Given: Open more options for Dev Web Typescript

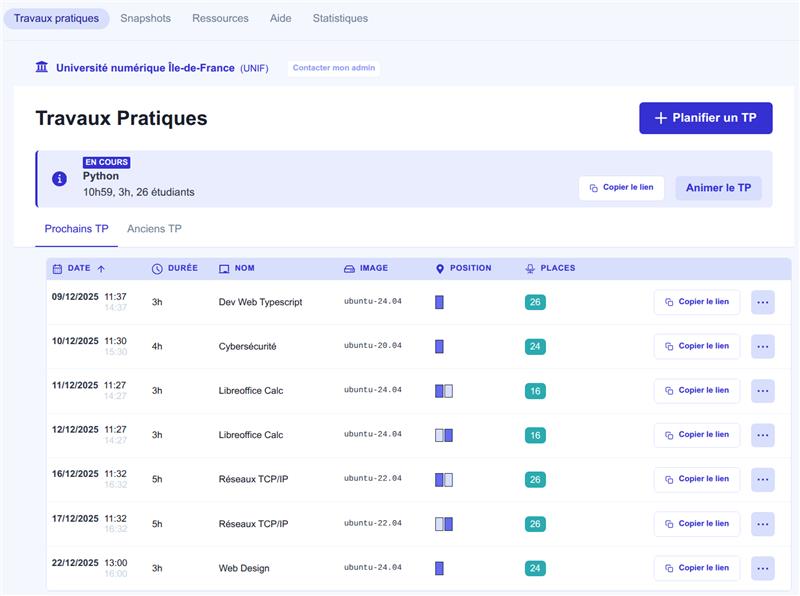Looking at the screenshot, I should pos(762,302).
